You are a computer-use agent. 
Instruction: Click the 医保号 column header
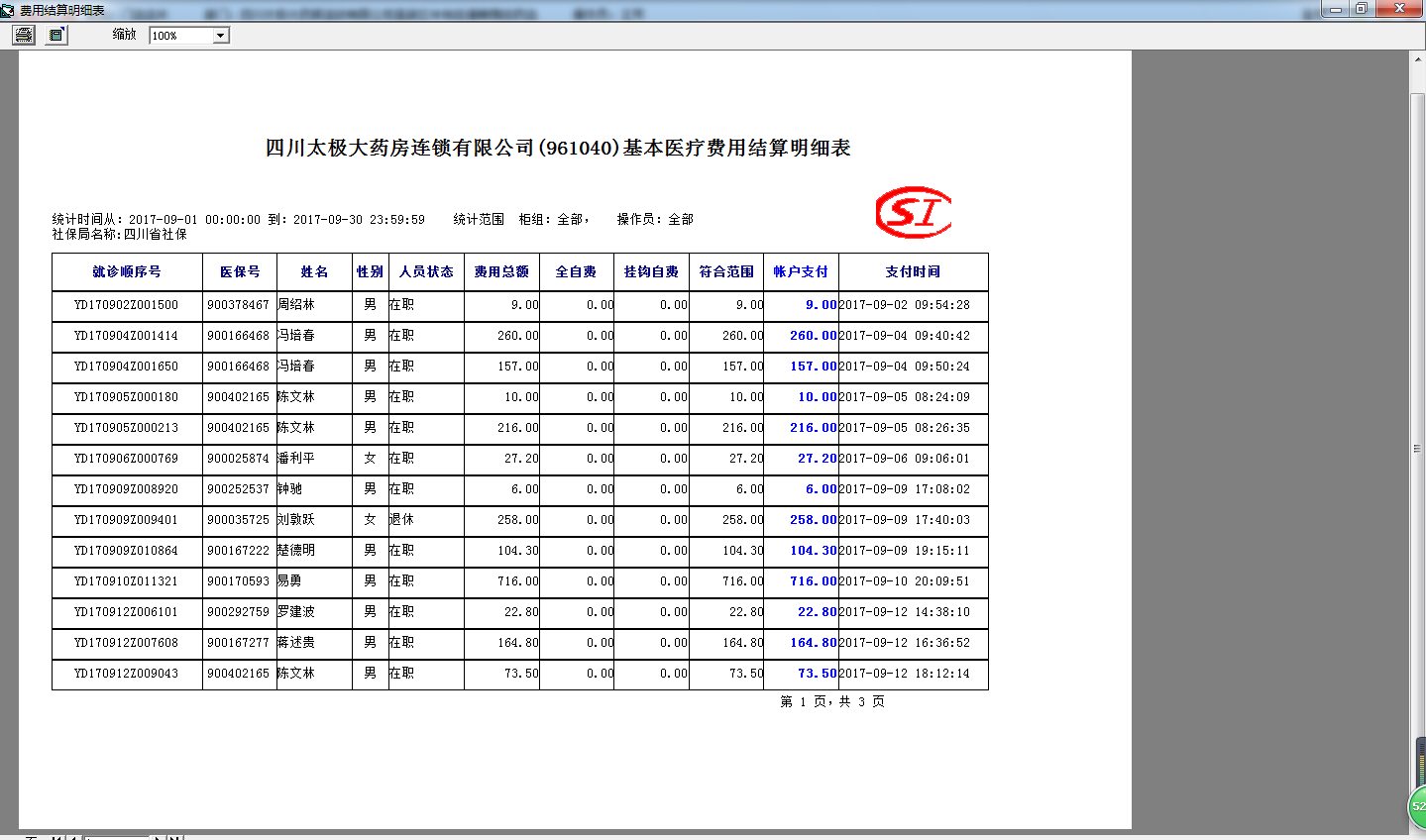tap(240, 271)
